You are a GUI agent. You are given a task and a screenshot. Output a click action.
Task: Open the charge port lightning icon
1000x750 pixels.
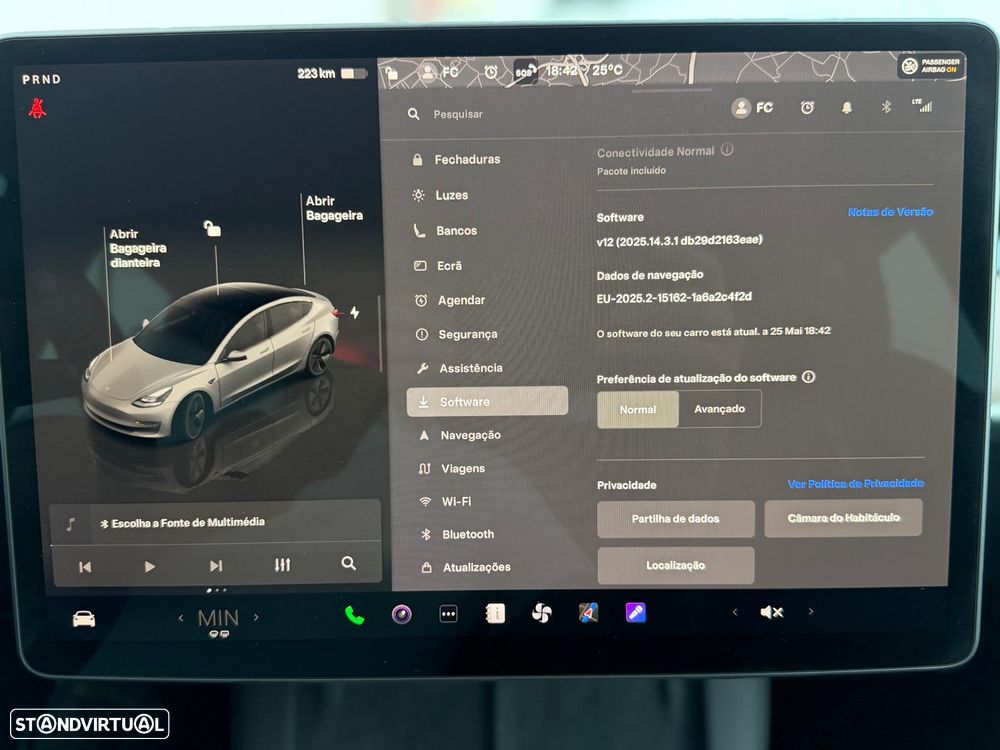coord(355,312)
